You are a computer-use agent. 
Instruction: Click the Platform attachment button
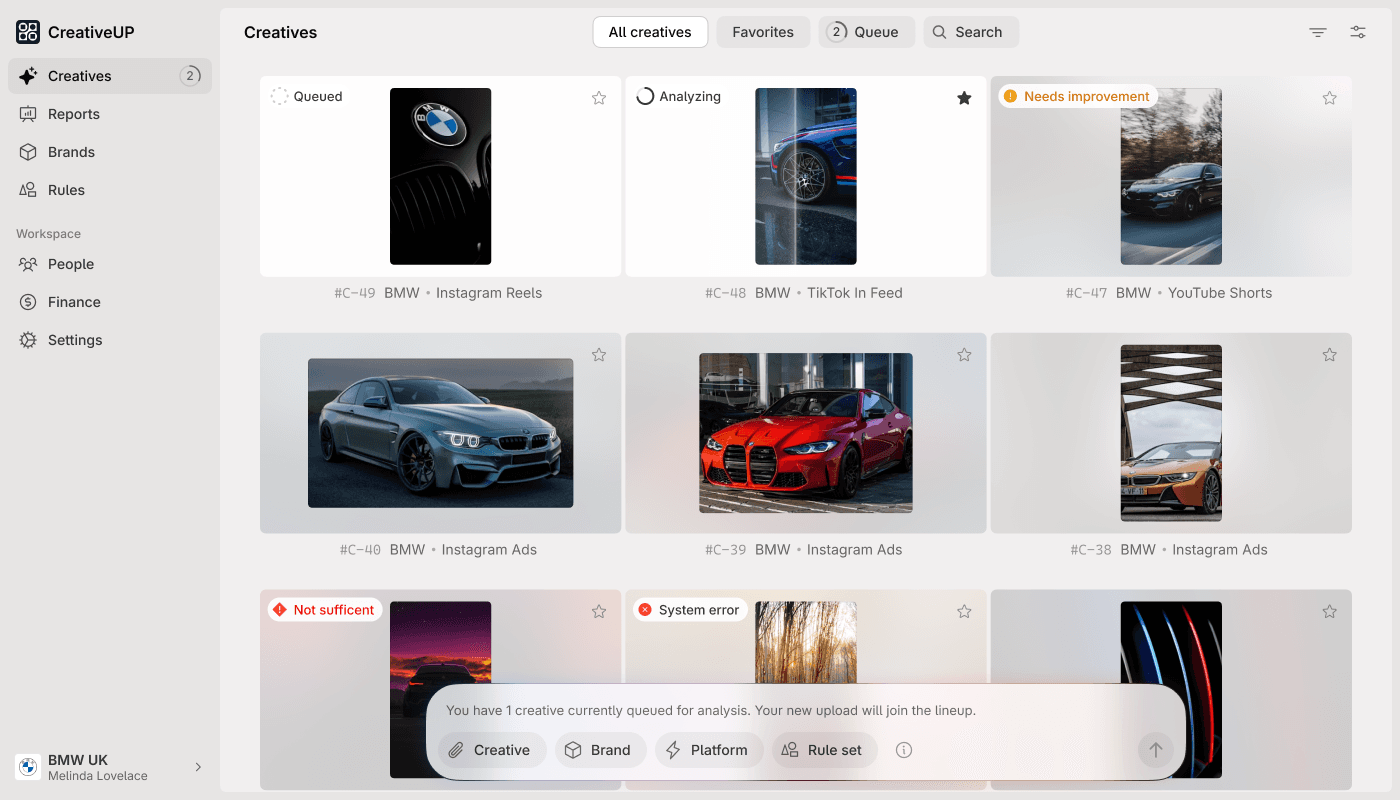point(709,750)
